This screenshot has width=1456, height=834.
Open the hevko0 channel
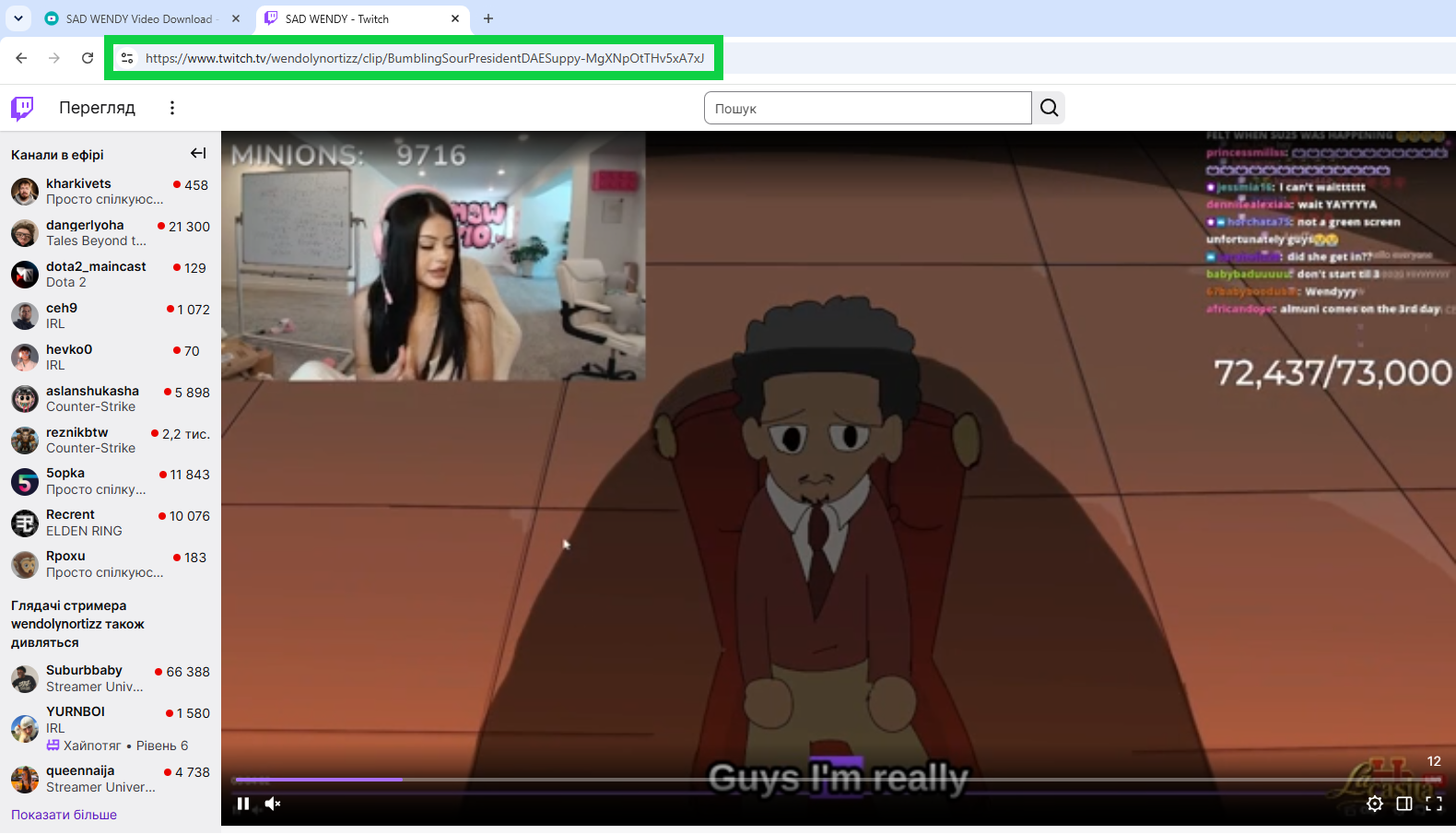111,357
